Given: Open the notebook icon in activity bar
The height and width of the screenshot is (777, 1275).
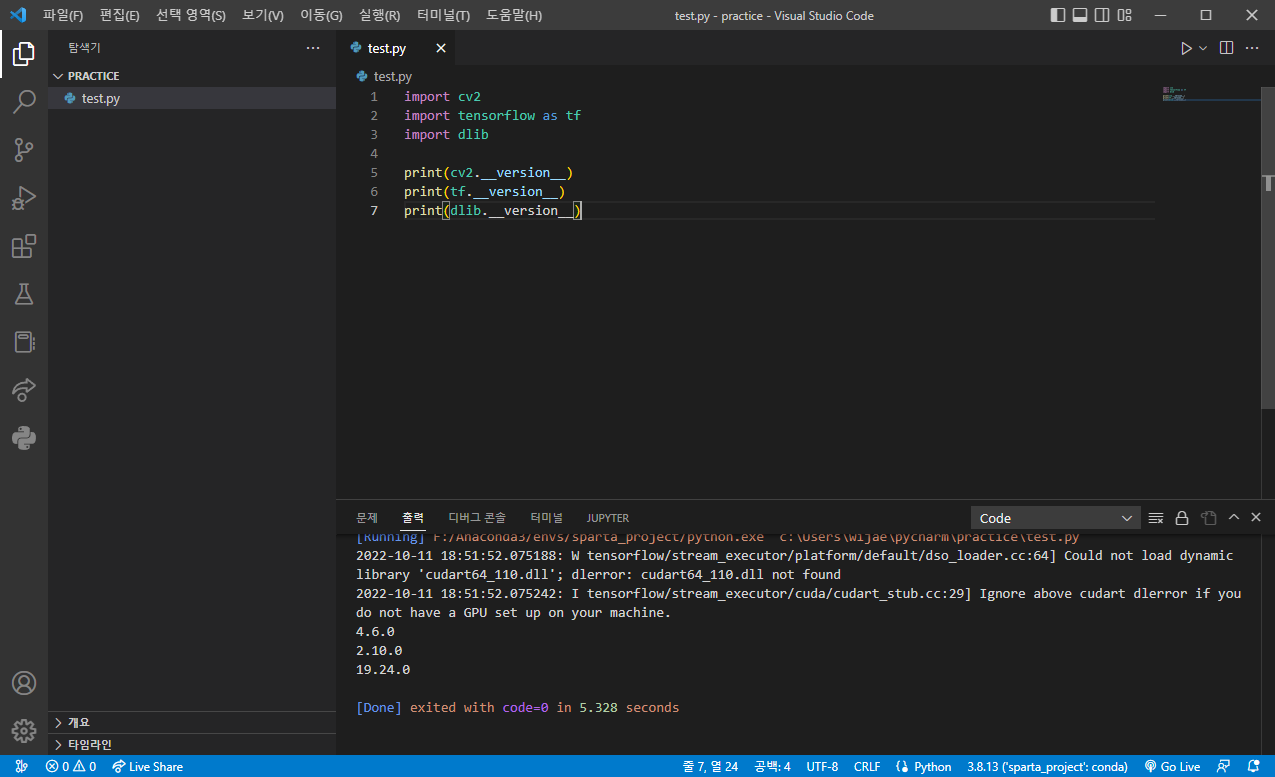Looking at the screenshot, I should pyautogui.click(x=24, y=342).
